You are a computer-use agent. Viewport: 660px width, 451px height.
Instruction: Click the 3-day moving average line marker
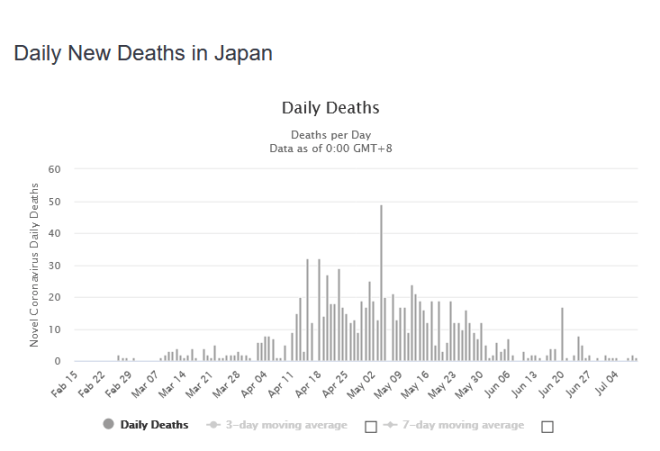pos(214,425)
